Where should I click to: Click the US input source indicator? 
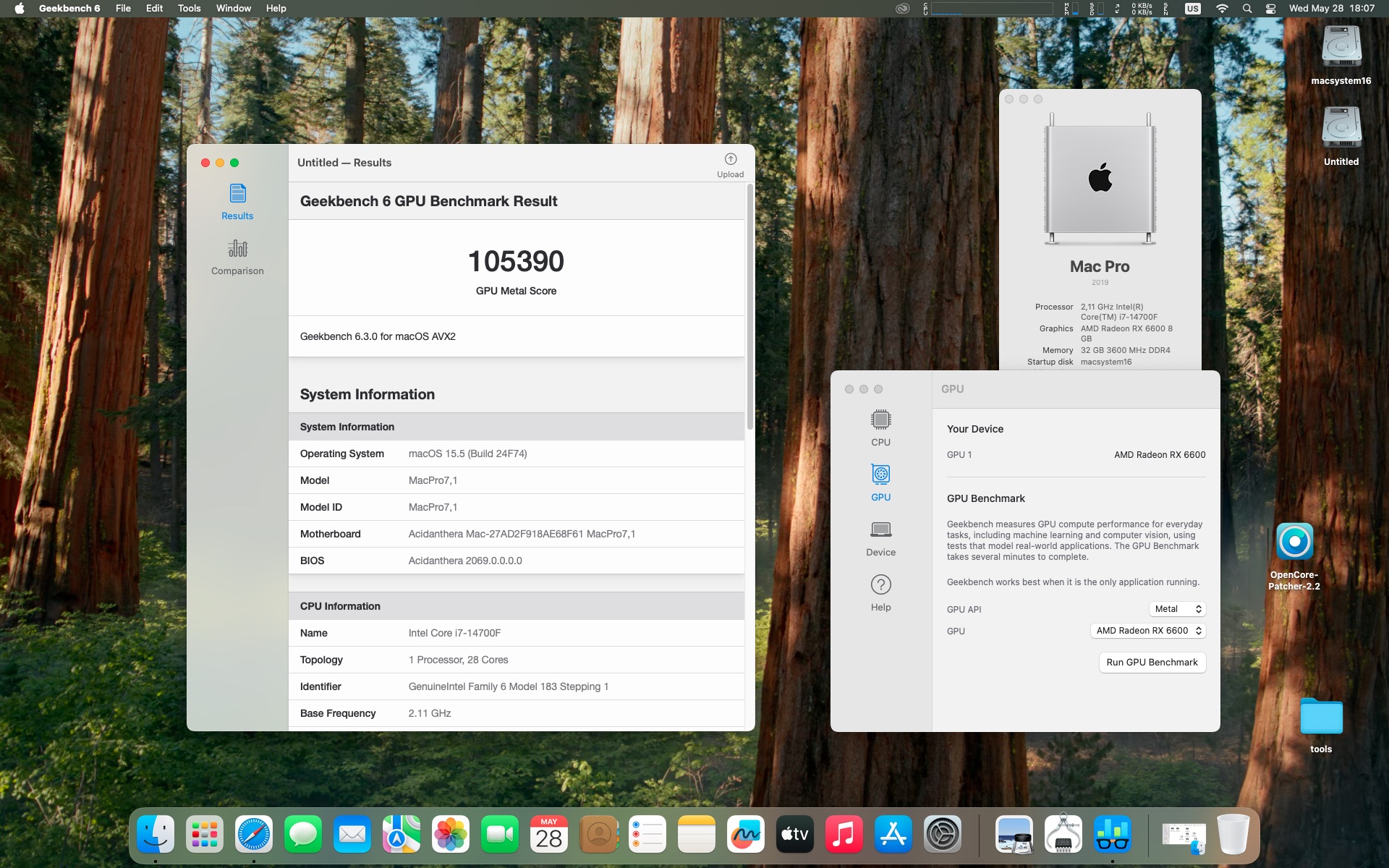[x=1192, y=9]
